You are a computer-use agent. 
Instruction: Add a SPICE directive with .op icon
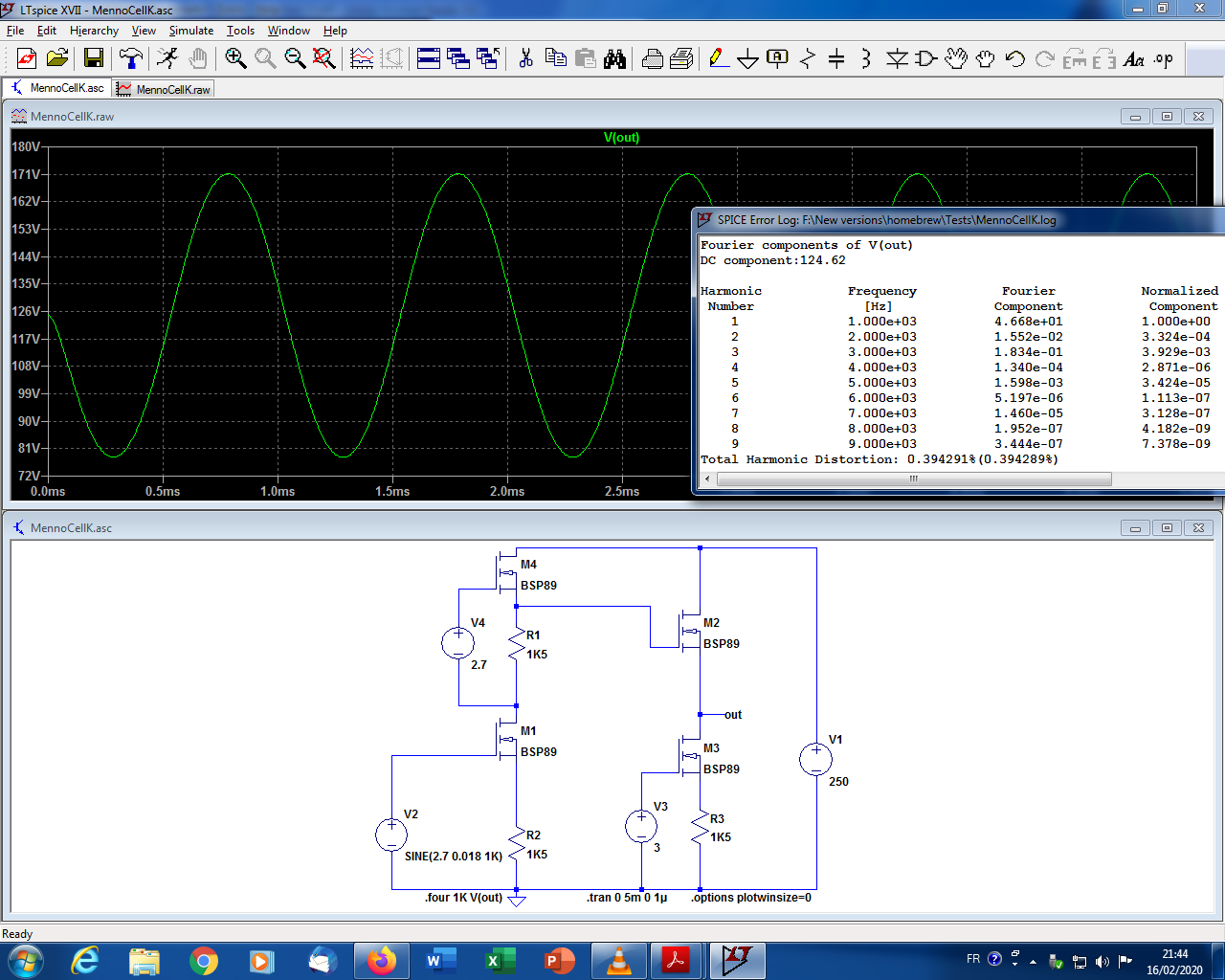pos(1163,58)
